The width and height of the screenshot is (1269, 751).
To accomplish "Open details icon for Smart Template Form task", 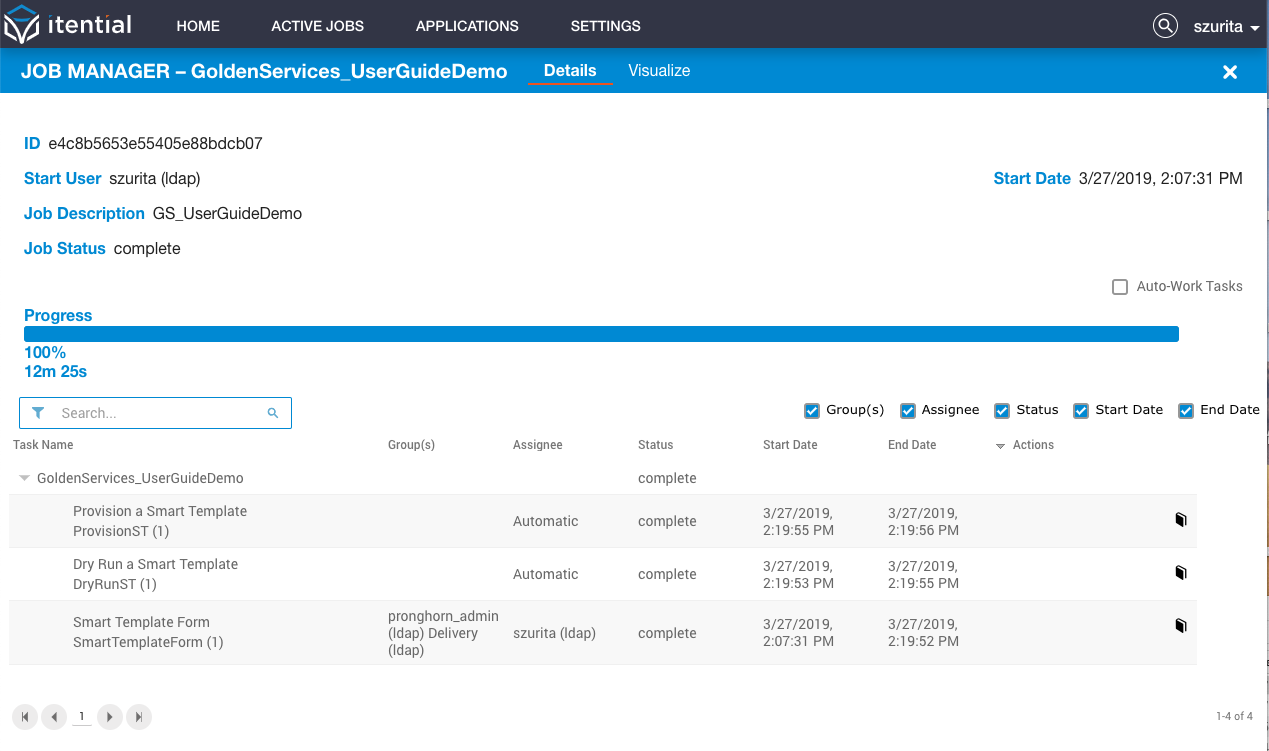I will (x=1180, y=626).
